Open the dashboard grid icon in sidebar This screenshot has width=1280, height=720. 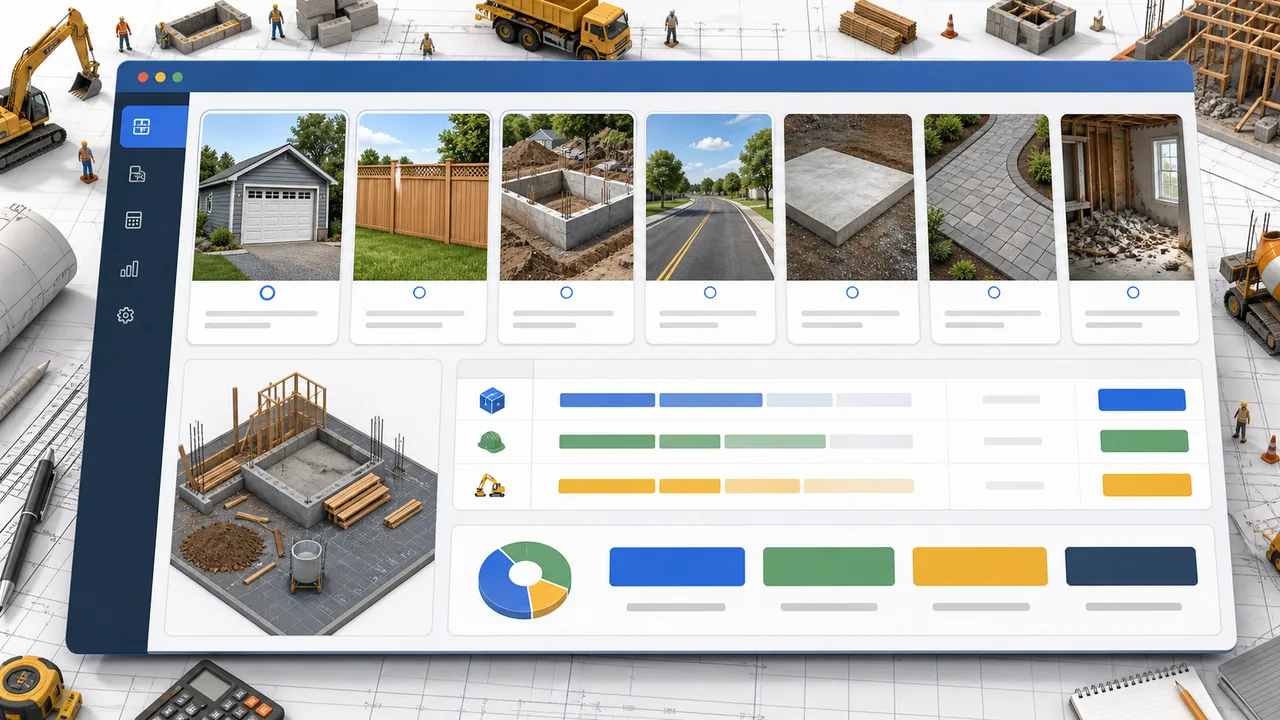[x=141, y=127]
